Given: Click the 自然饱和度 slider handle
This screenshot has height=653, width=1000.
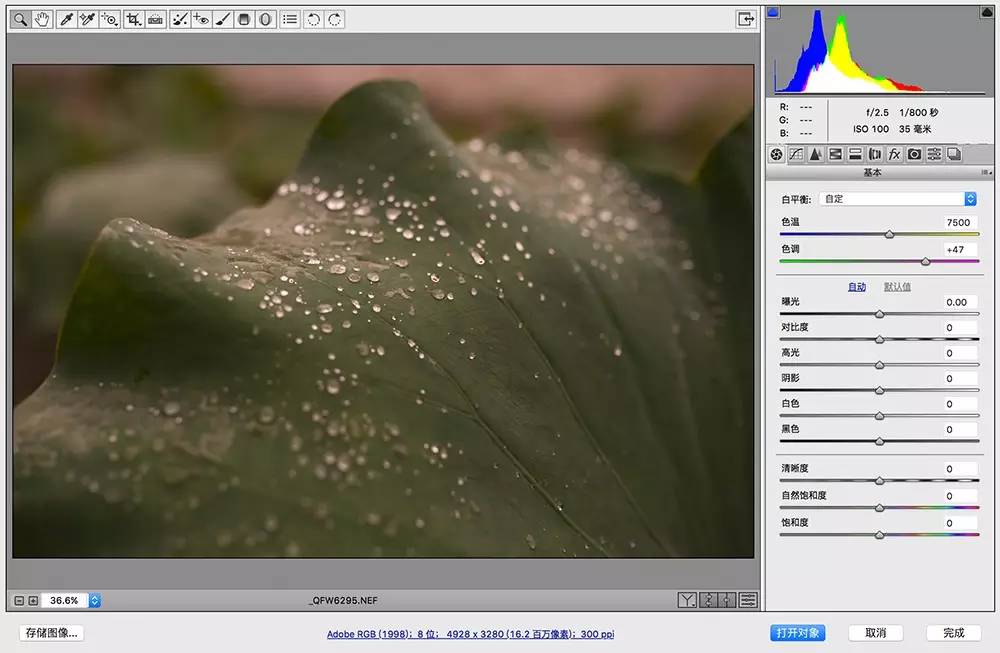Looking at the screenshot, I should point(879,508).
